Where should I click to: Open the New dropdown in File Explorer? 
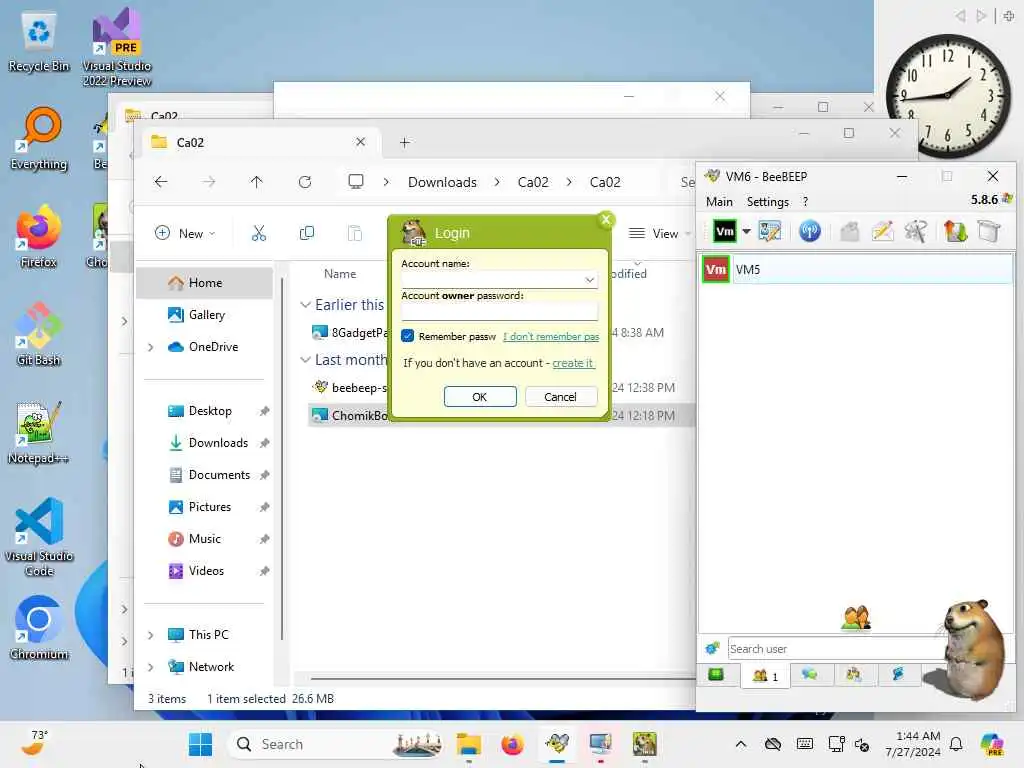tap(185, 233)
